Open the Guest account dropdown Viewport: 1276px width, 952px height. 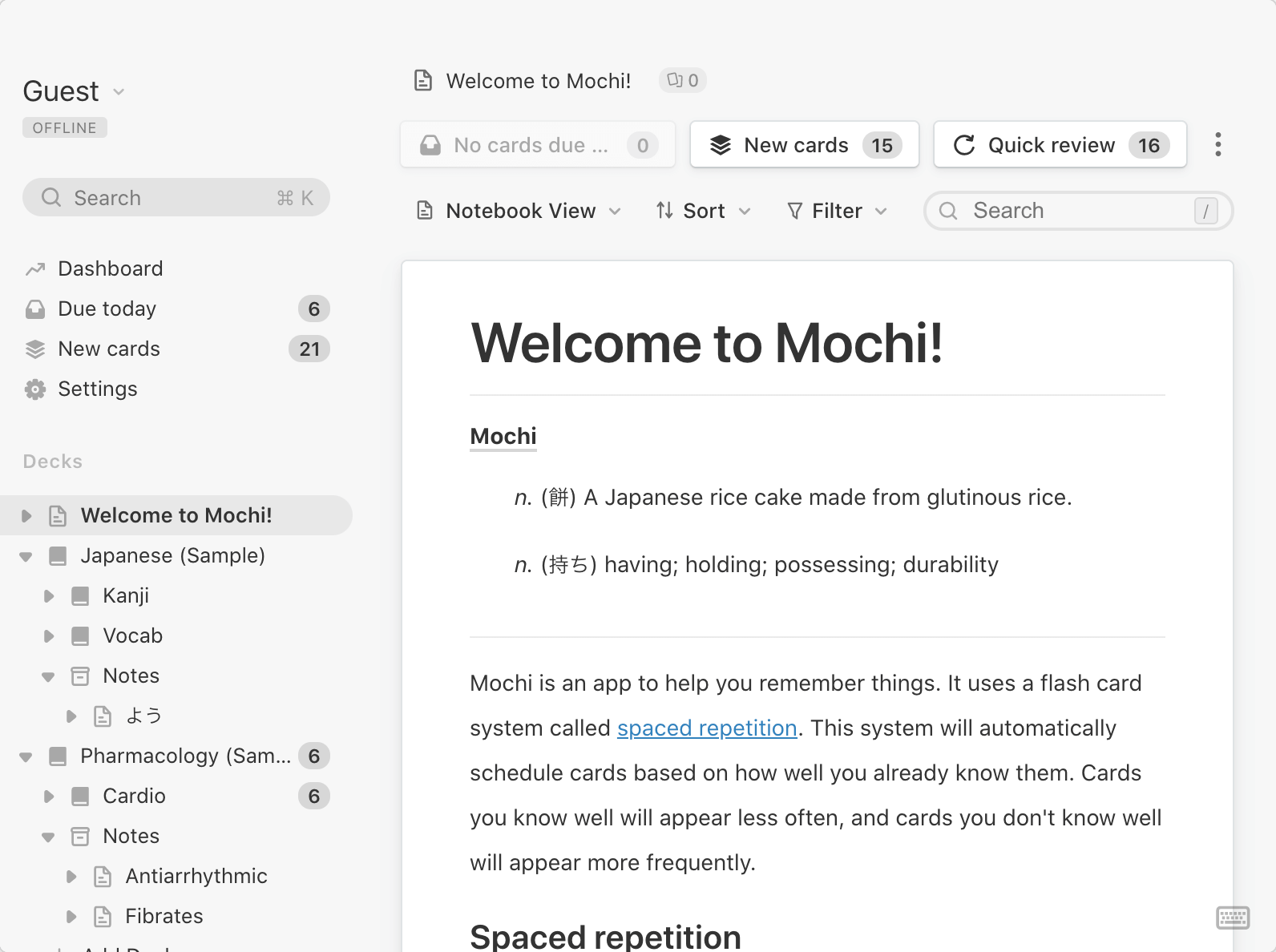[x=74, y=91]
